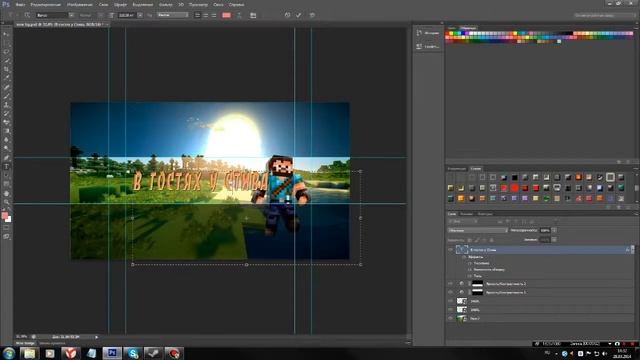Open the layer filter kind dropdown
Screen dimensions: 640x360
463,221
